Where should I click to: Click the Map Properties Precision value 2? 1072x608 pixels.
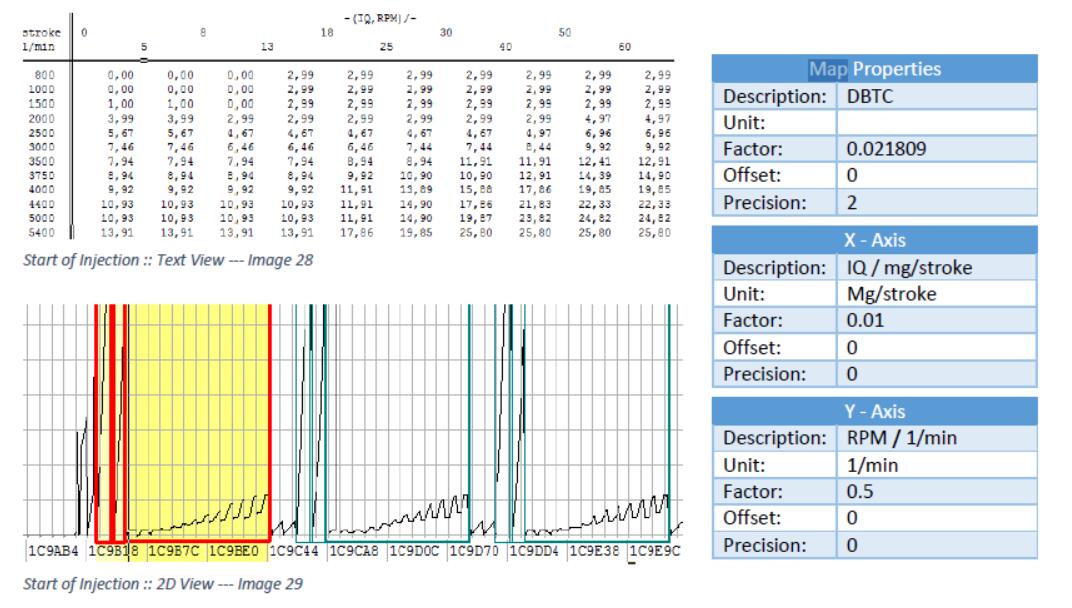tap(937, 202)
